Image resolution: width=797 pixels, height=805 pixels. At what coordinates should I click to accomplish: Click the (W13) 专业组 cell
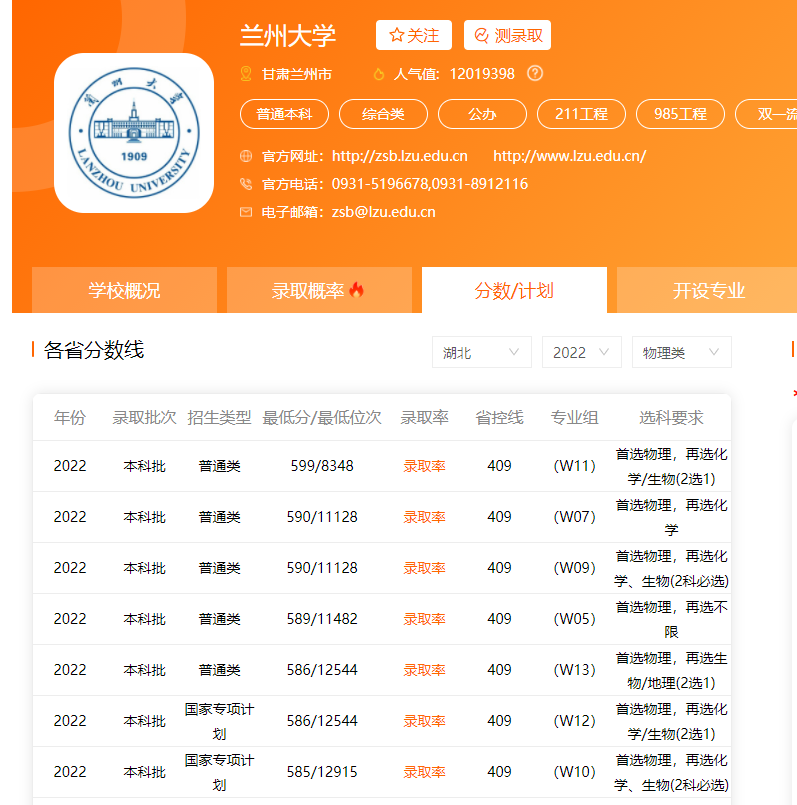point(575,670)
